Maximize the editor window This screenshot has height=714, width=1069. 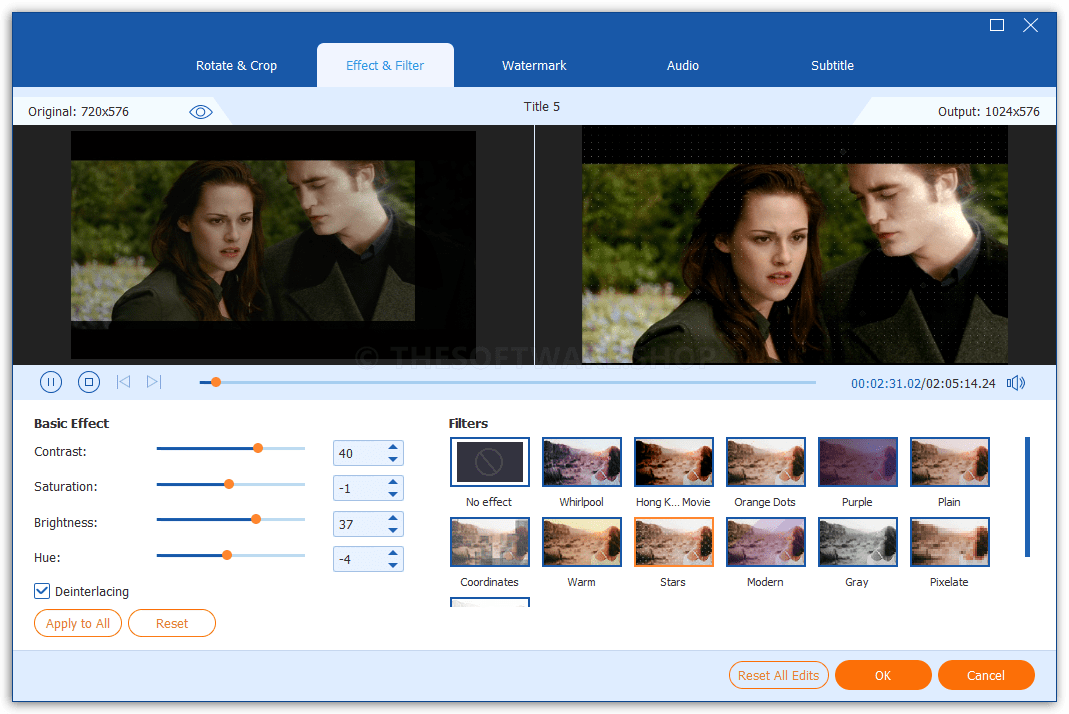(997, 25)
